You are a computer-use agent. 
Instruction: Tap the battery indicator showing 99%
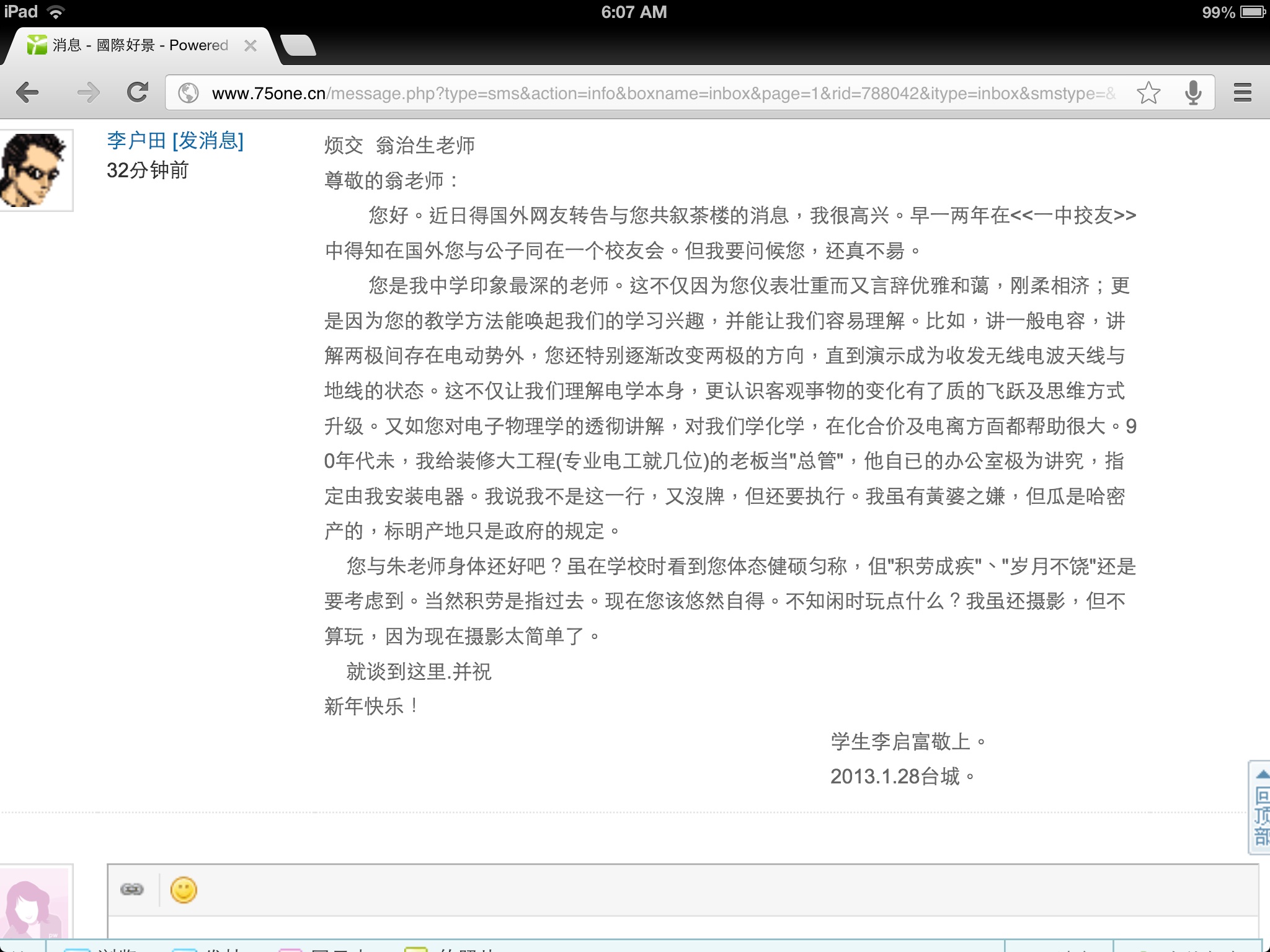click(x=1233, y=12)
